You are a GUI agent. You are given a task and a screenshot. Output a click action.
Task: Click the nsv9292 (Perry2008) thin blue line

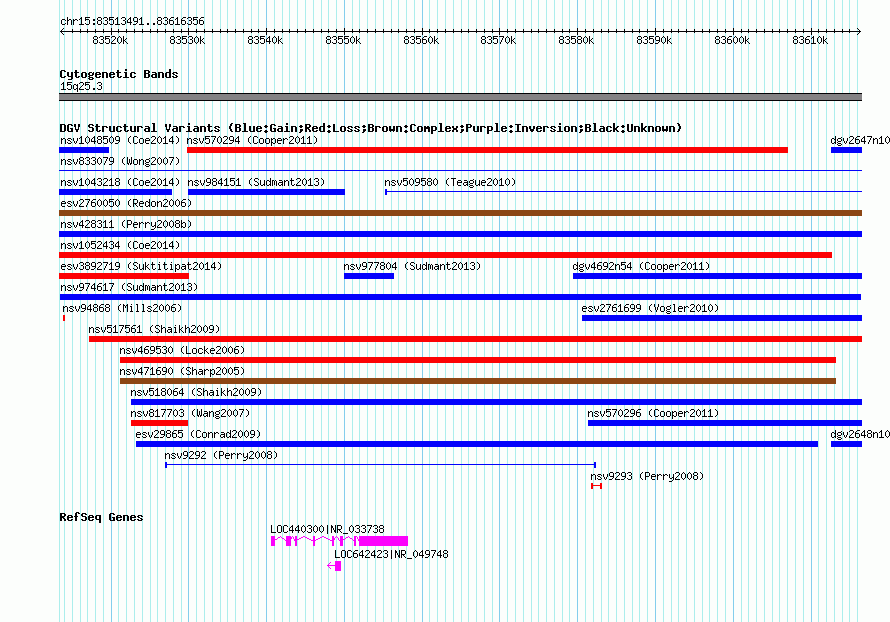point(380,465)
